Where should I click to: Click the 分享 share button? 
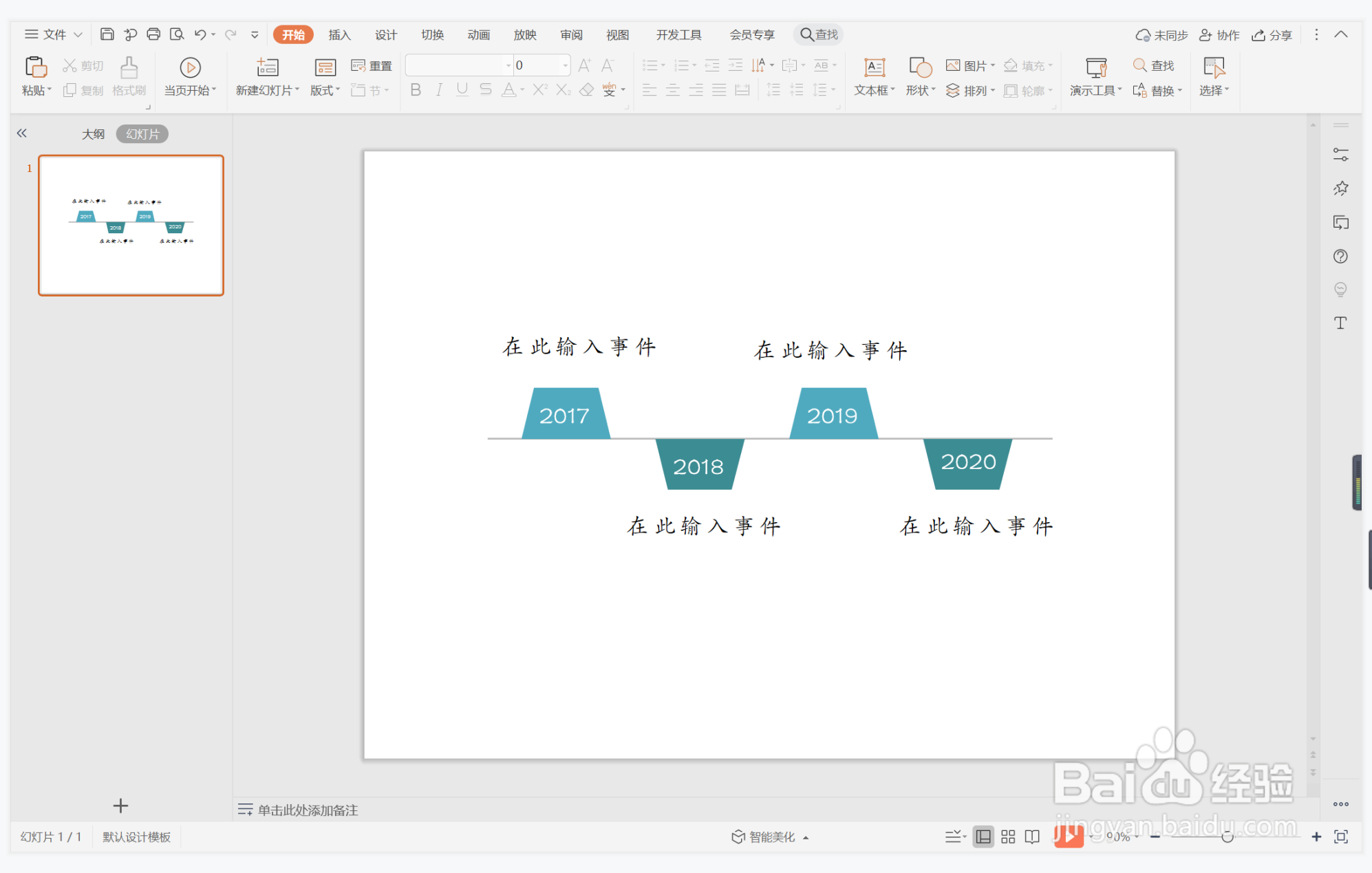[x=1272, y=35]
